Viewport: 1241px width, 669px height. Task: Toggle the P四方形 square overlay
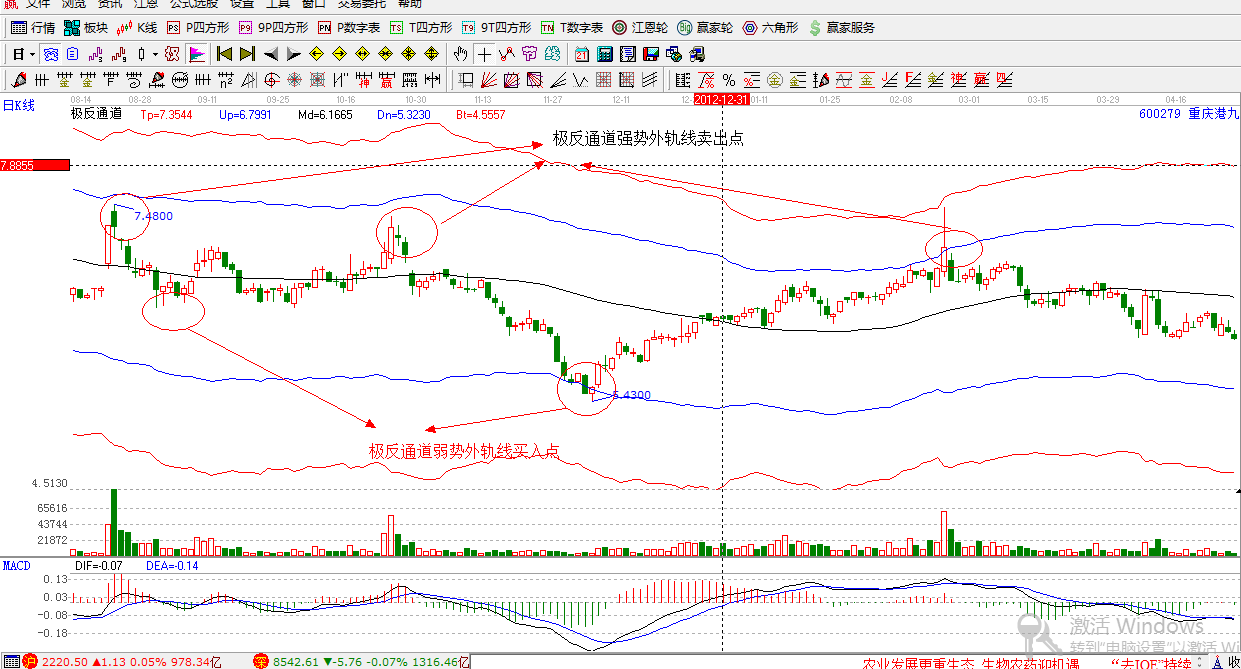click(197, 28)
